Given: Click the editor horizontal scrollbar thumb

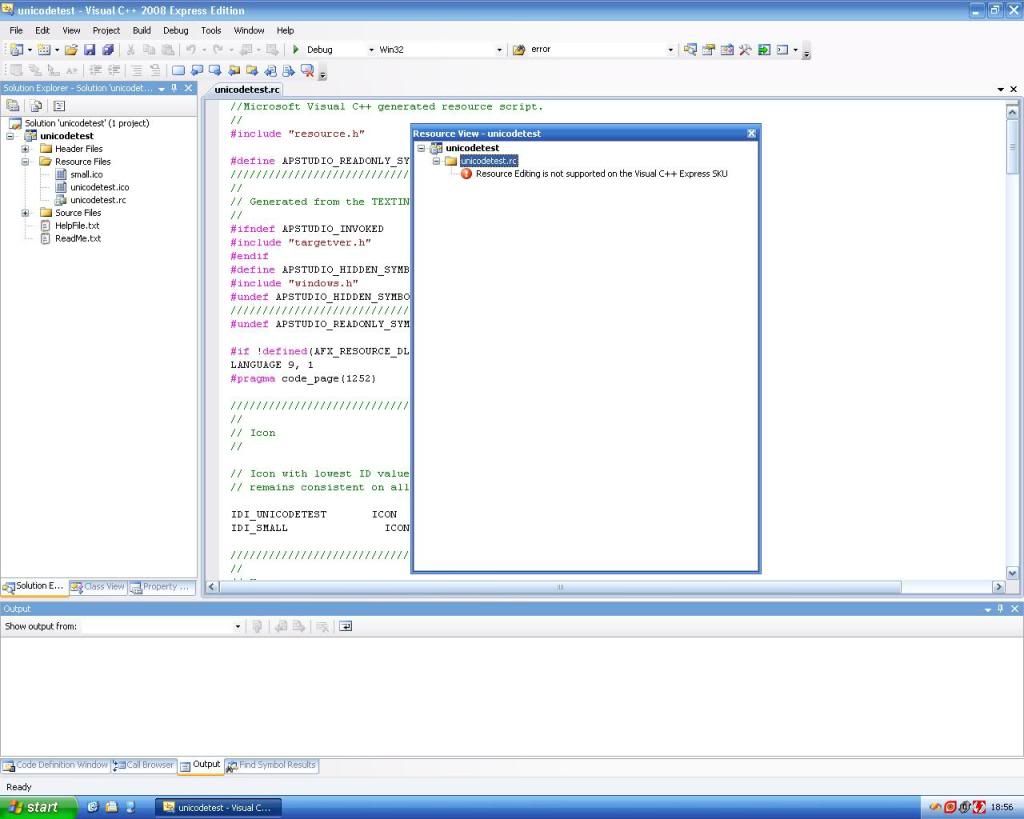Looking at the screenshot, I should tap(560, 587).
